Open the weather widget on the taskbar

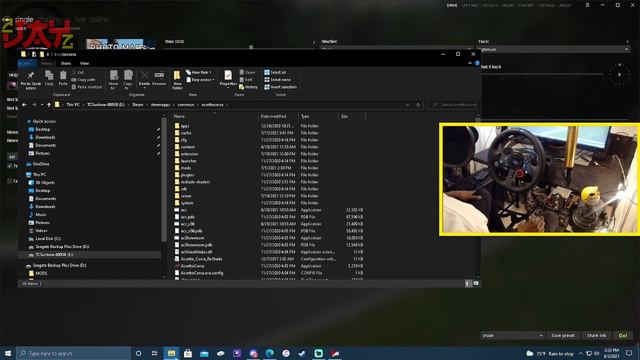point(550,353)
